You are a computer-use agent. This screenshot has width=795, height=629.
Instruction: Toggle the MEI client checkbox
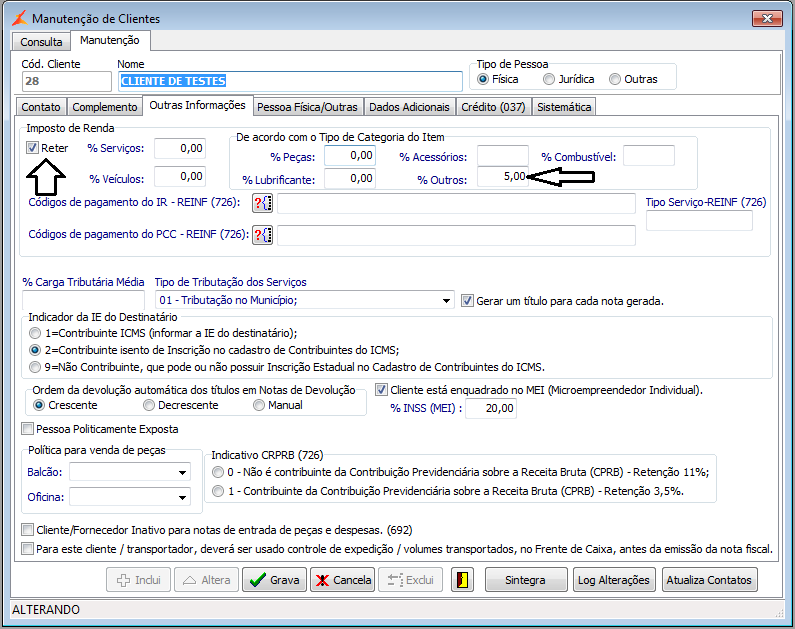click(x=381, y=390)
